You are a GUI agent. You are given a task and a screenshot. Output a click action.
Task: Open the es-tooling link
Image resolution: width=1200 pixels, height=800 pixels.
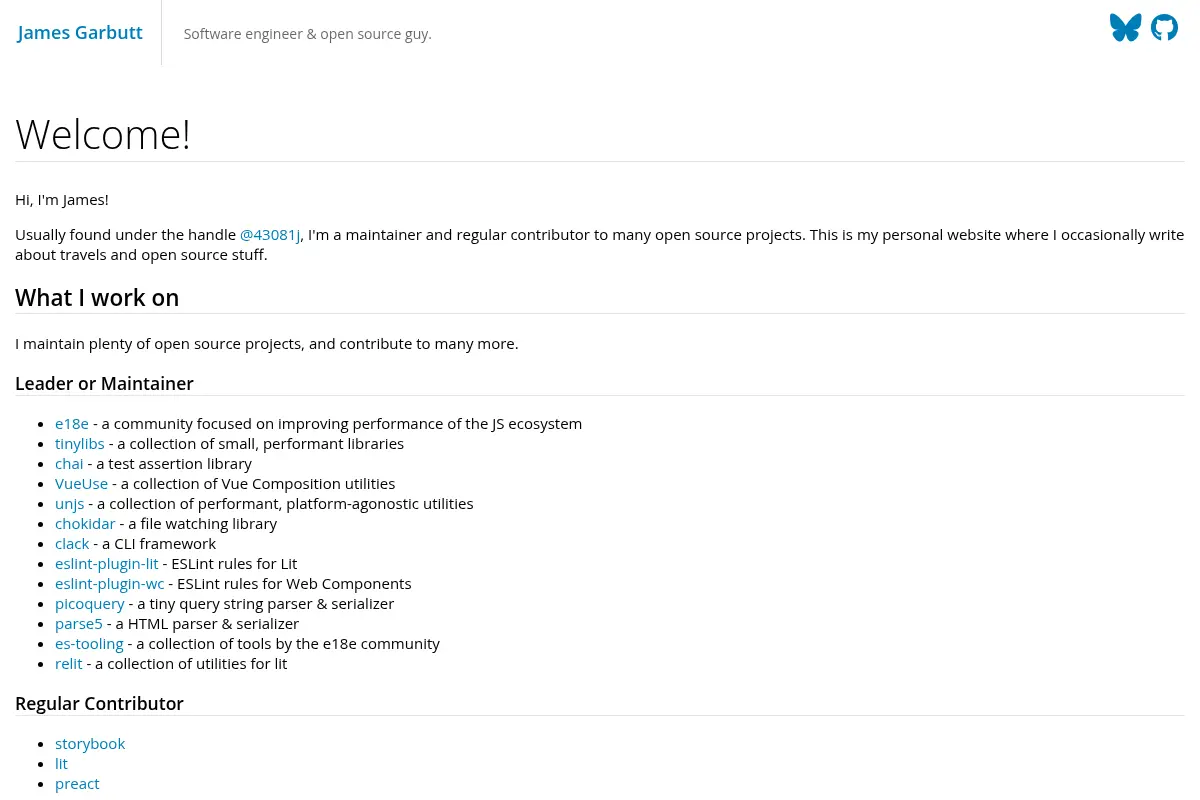89,644
